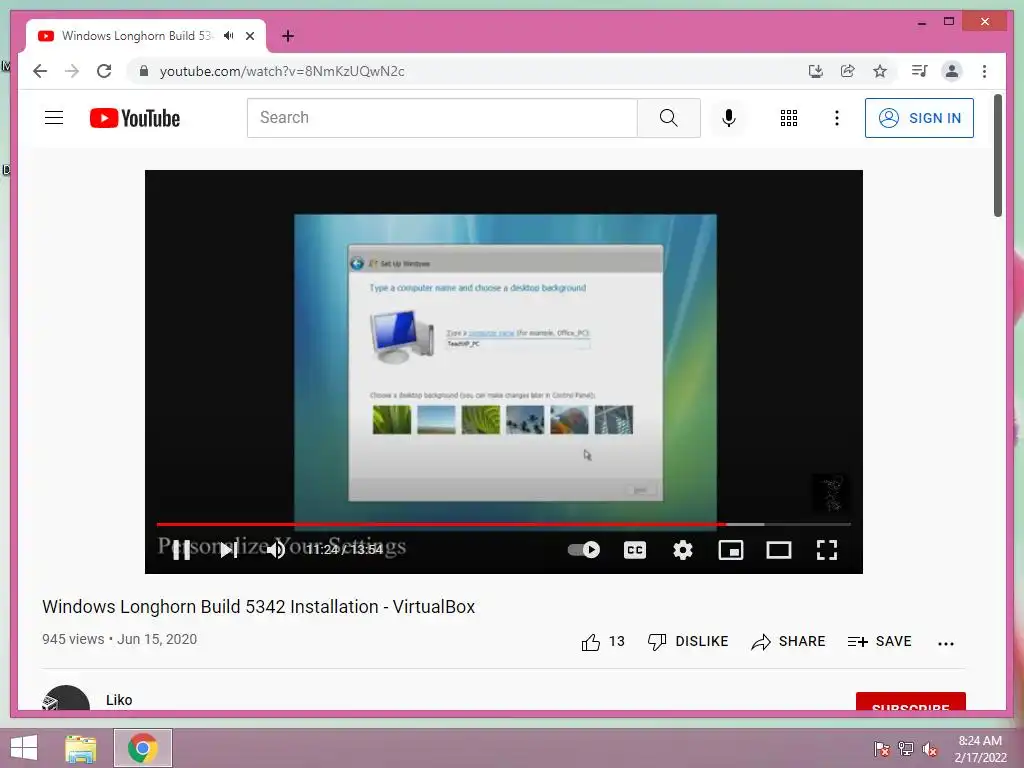Switch to miniplayer mode
Screen dimensions: 1024x768
click(x=731, y=550)
